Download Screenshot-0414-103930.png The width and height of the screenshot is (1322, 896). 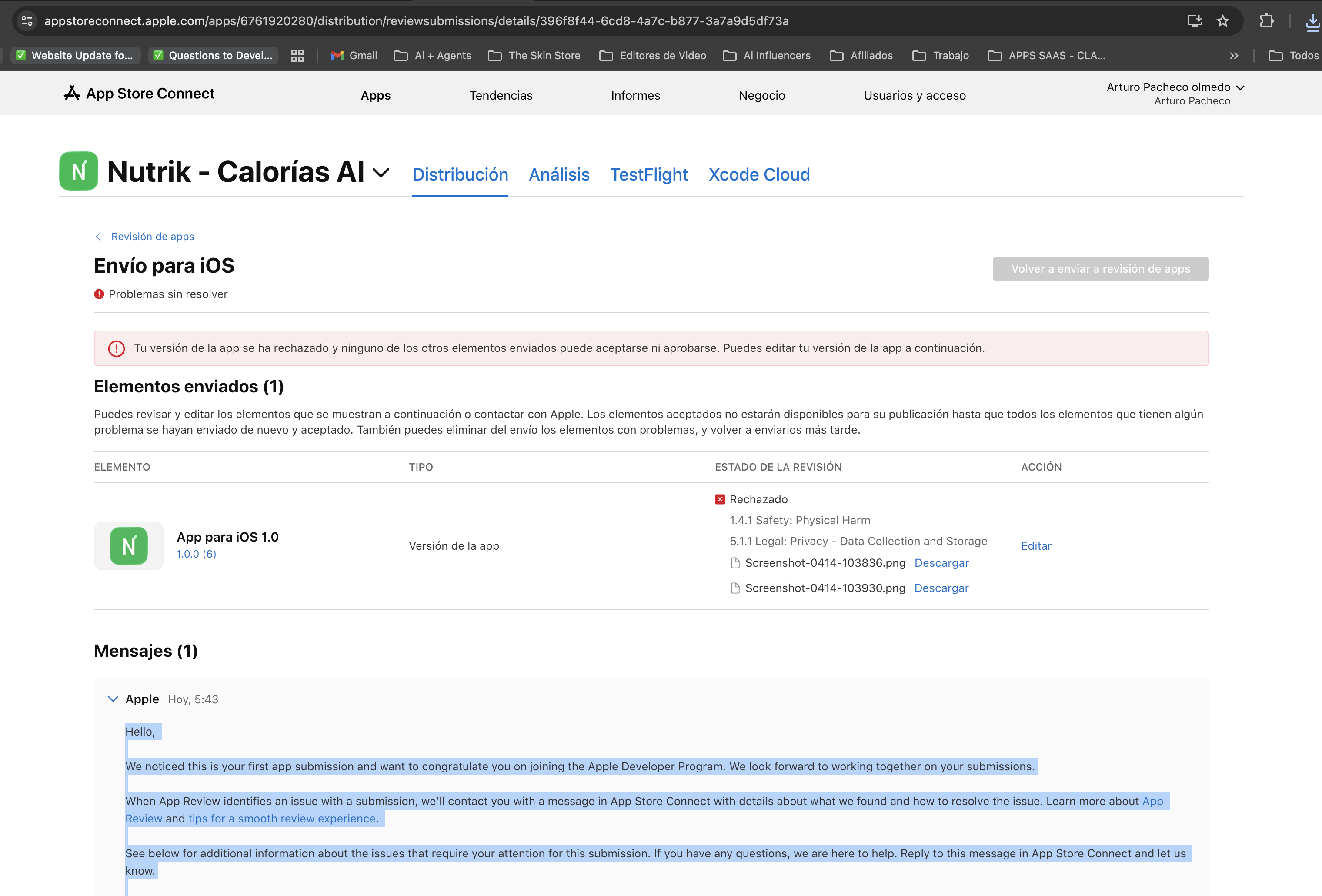coord(941,588)
